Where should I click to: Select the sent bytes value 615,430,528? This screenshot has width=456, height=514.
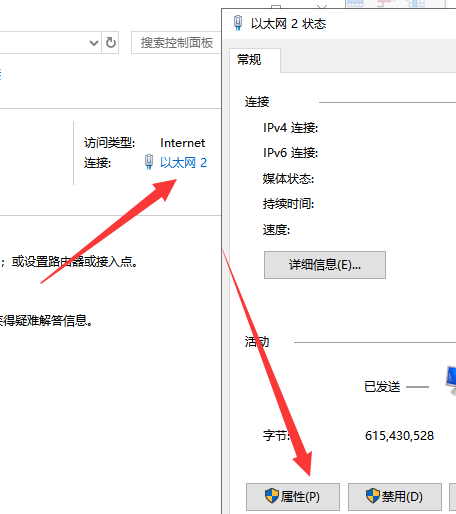399,436
